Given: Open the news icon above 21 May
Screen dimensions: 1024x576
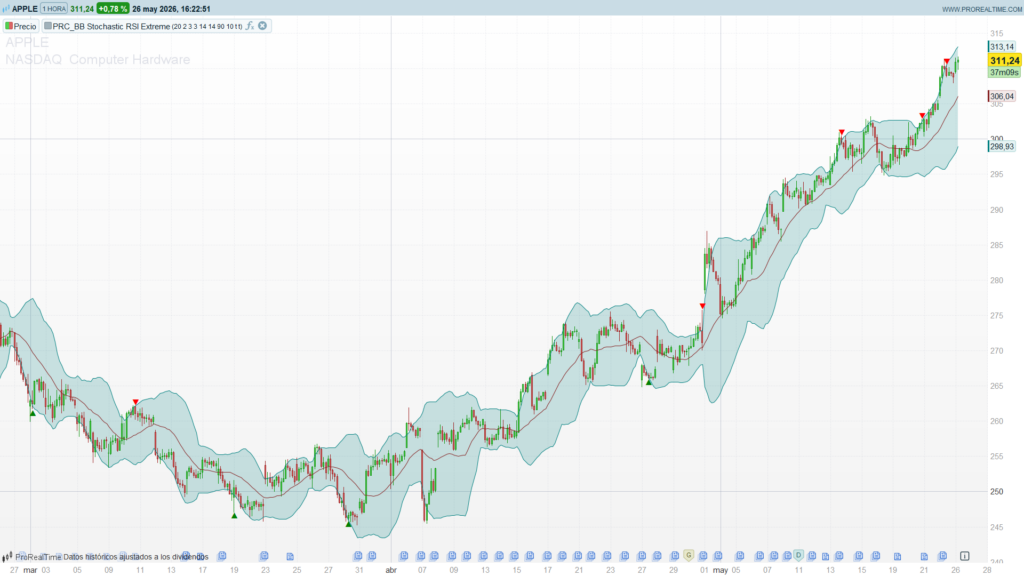Looking at the screenshot, I should 924,556.
